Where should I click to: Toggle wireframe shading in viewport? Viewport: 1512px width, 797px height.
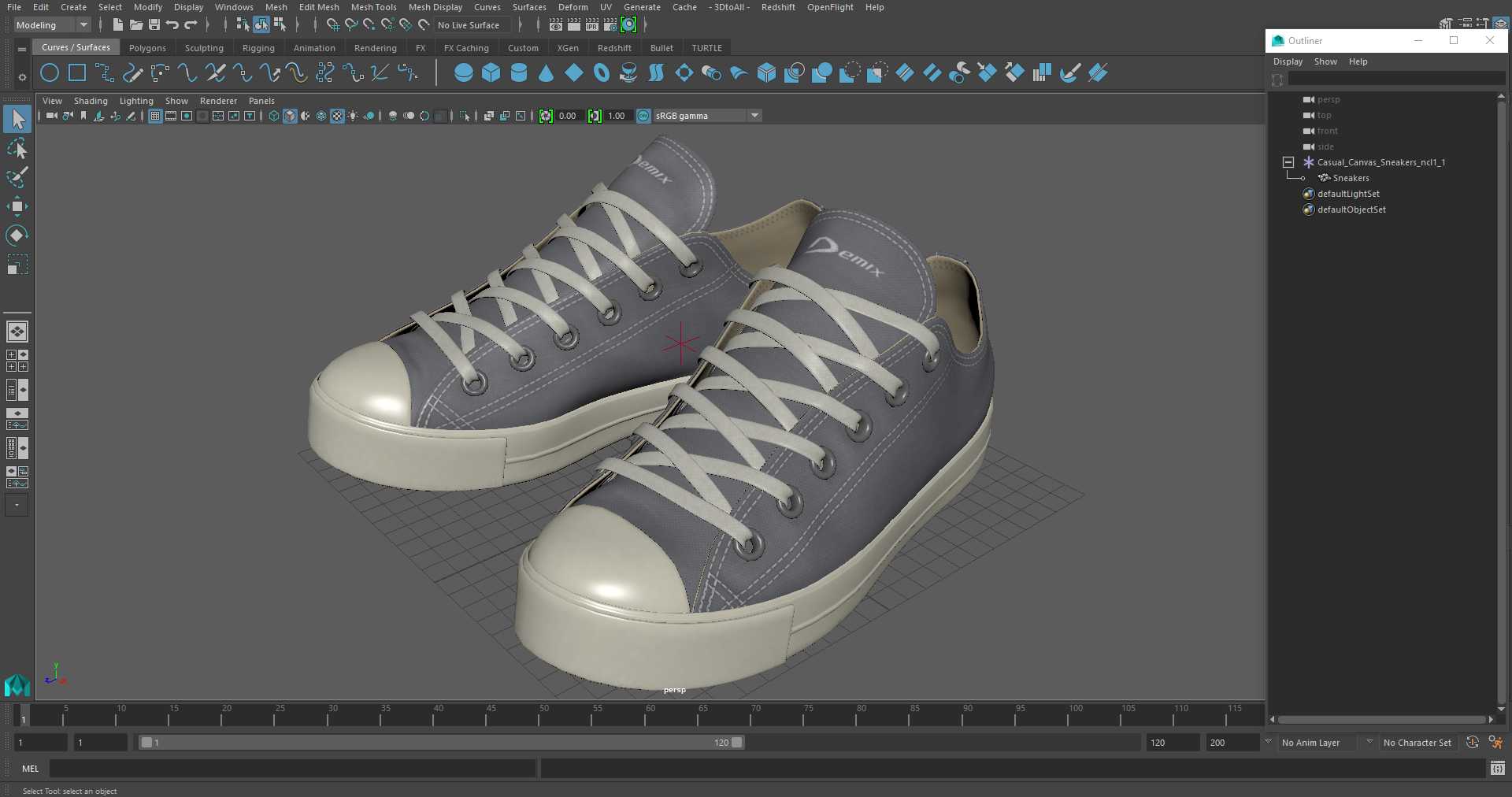[x=274, y=116]
